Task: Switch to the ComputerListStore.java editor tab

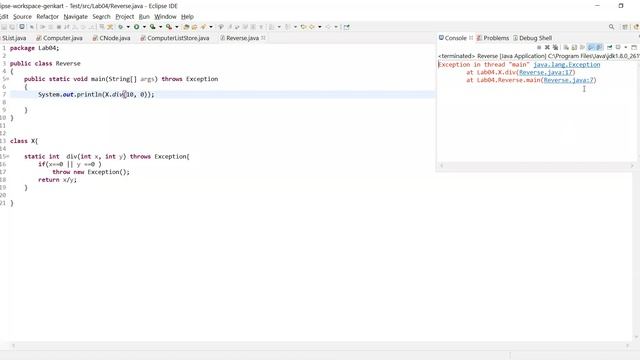Action: [x=175, y=38]
